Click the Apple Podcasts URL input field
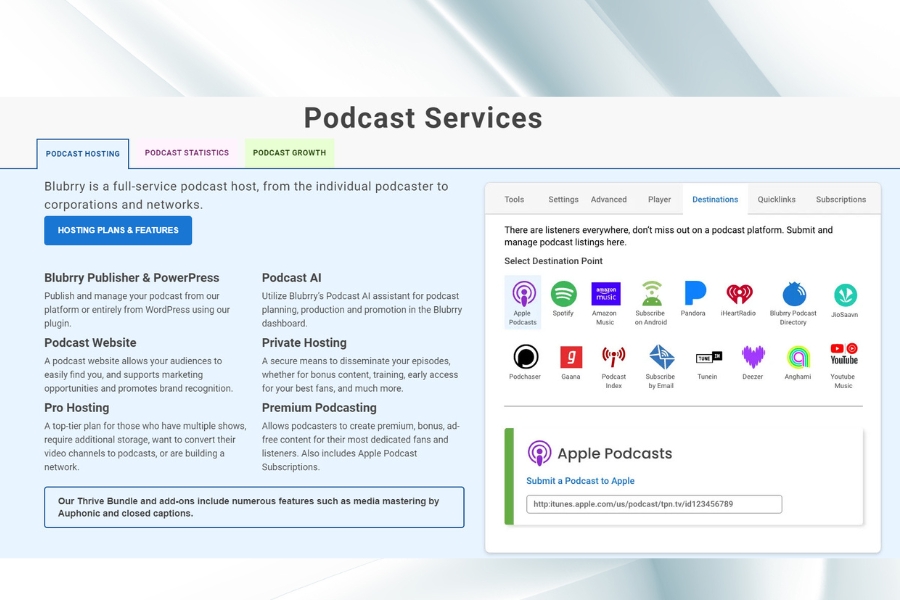 (x=654, y=504)
